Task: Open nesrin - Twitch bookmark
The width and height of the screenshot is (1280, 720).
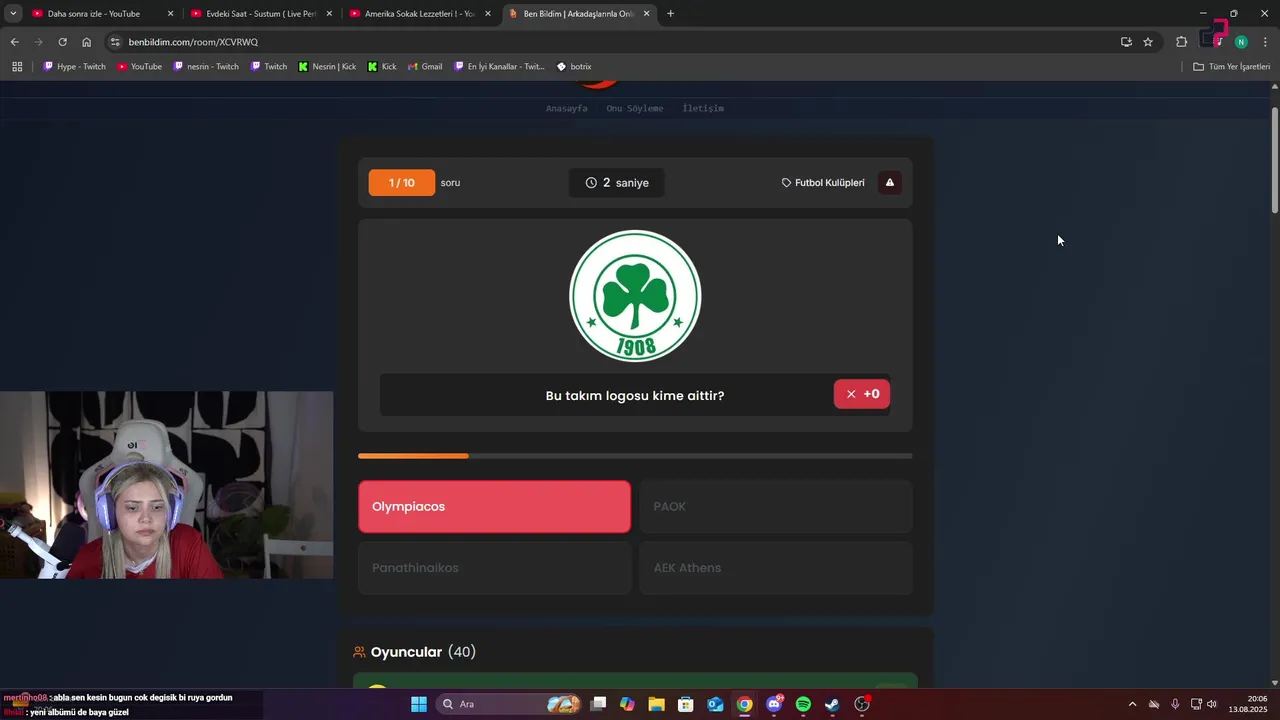Action: tap(206, 67)
